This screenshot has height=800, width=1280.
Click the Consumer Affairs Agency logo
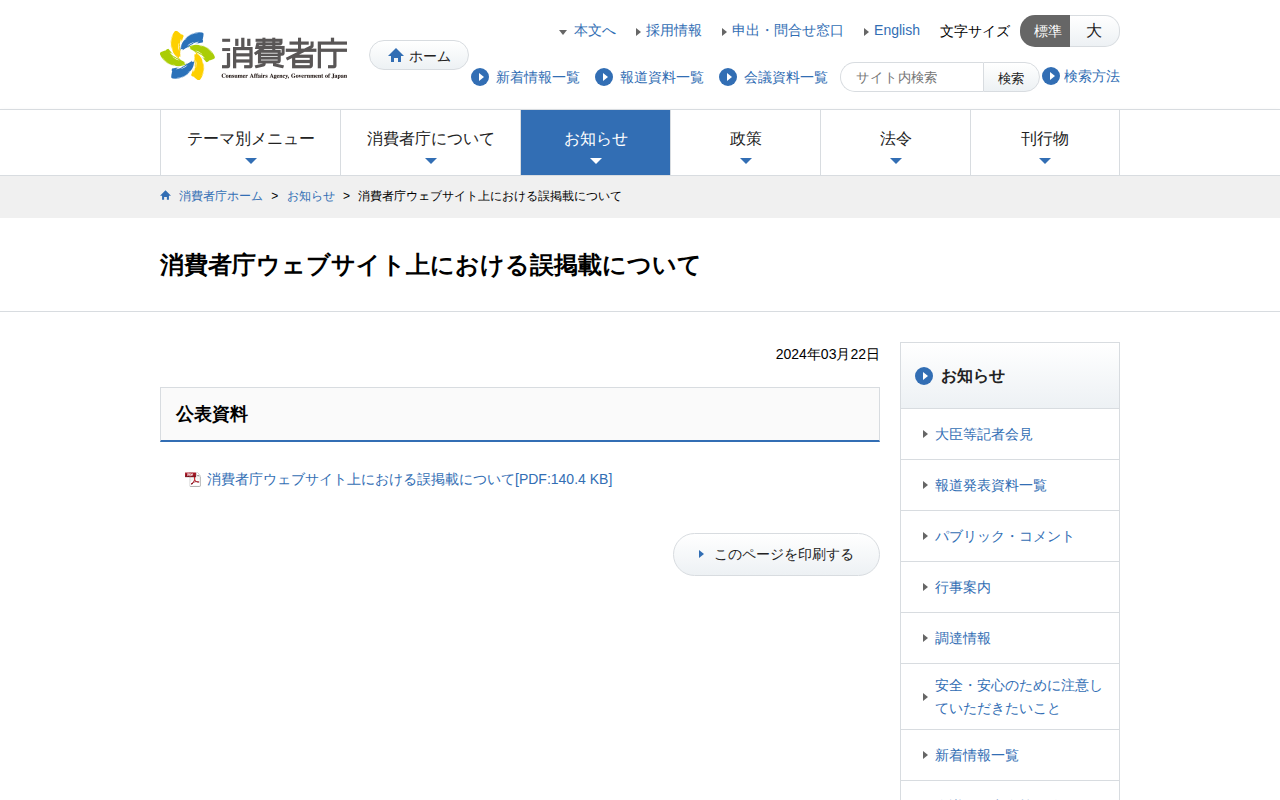tap(254, 55)
